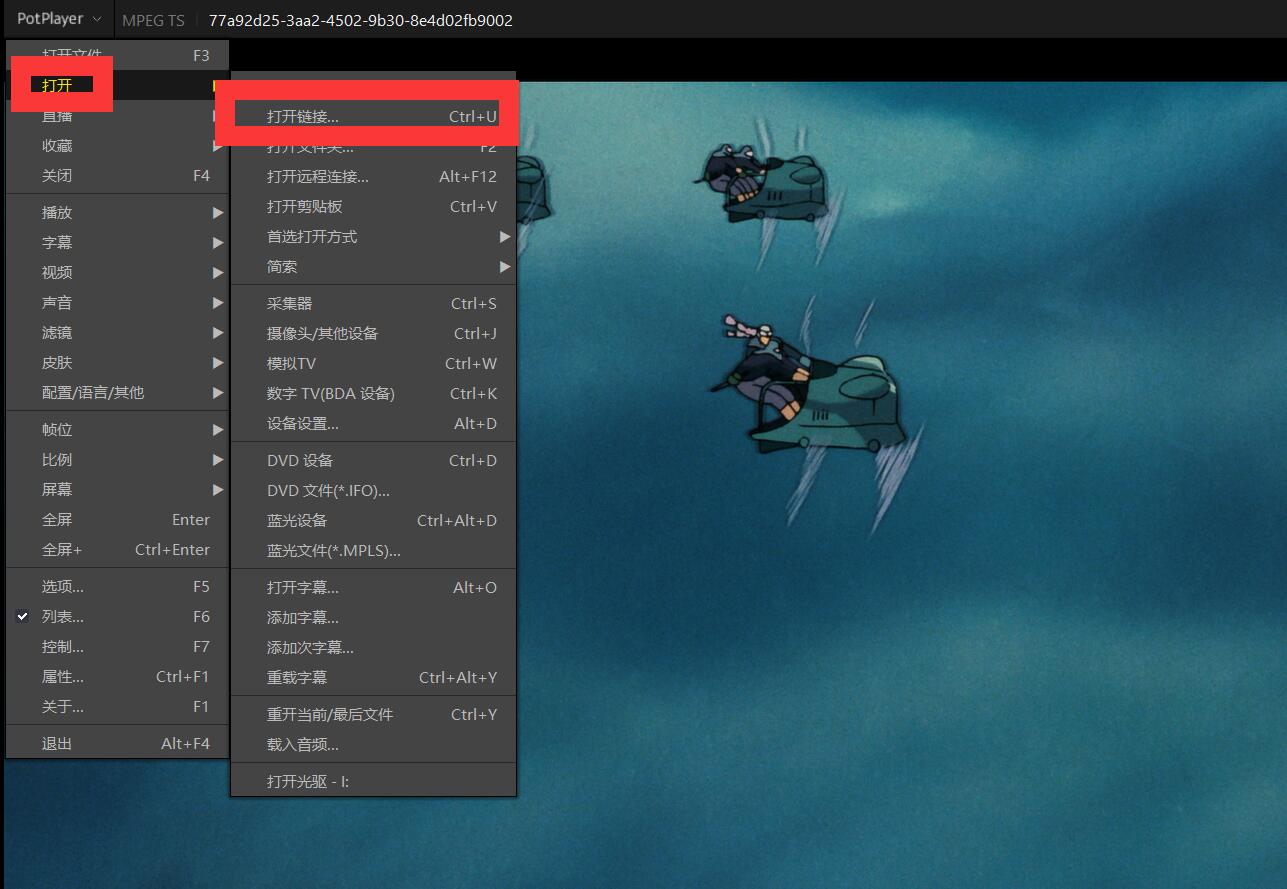Select 数字 TV(BDA 设备) entry

pos(373,394)
